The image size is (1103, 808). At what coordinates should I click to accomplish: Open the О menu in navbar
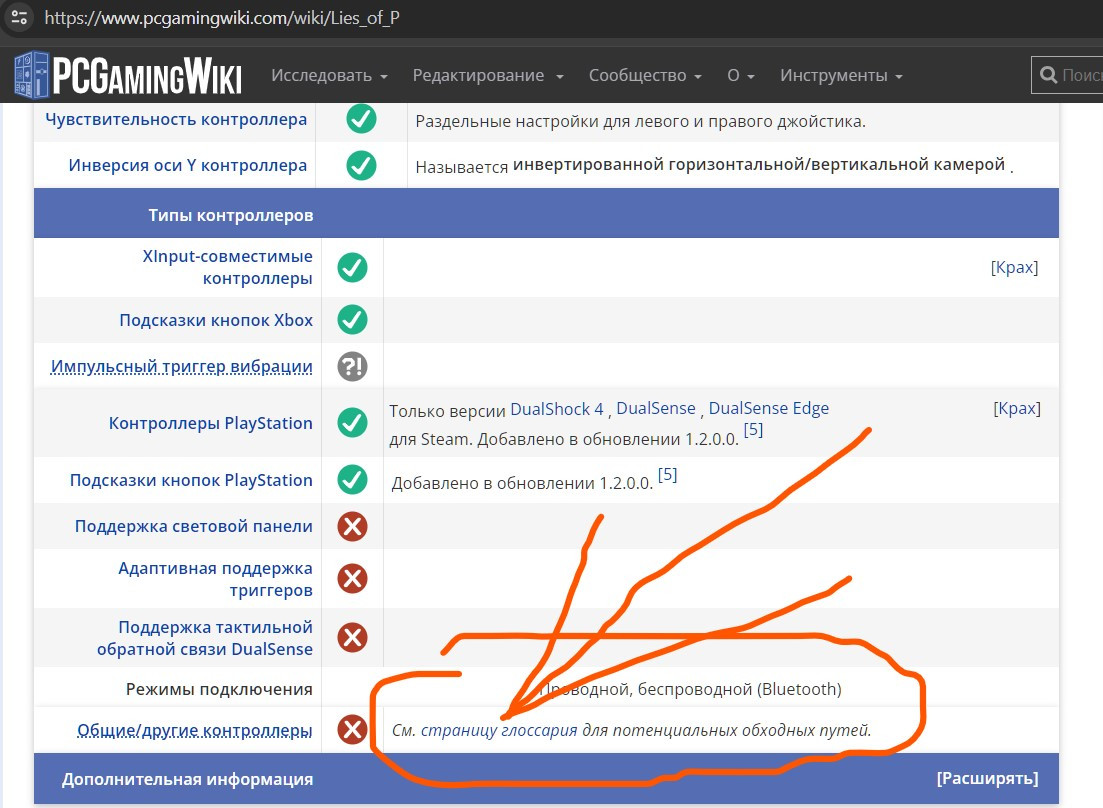[740, 76]
